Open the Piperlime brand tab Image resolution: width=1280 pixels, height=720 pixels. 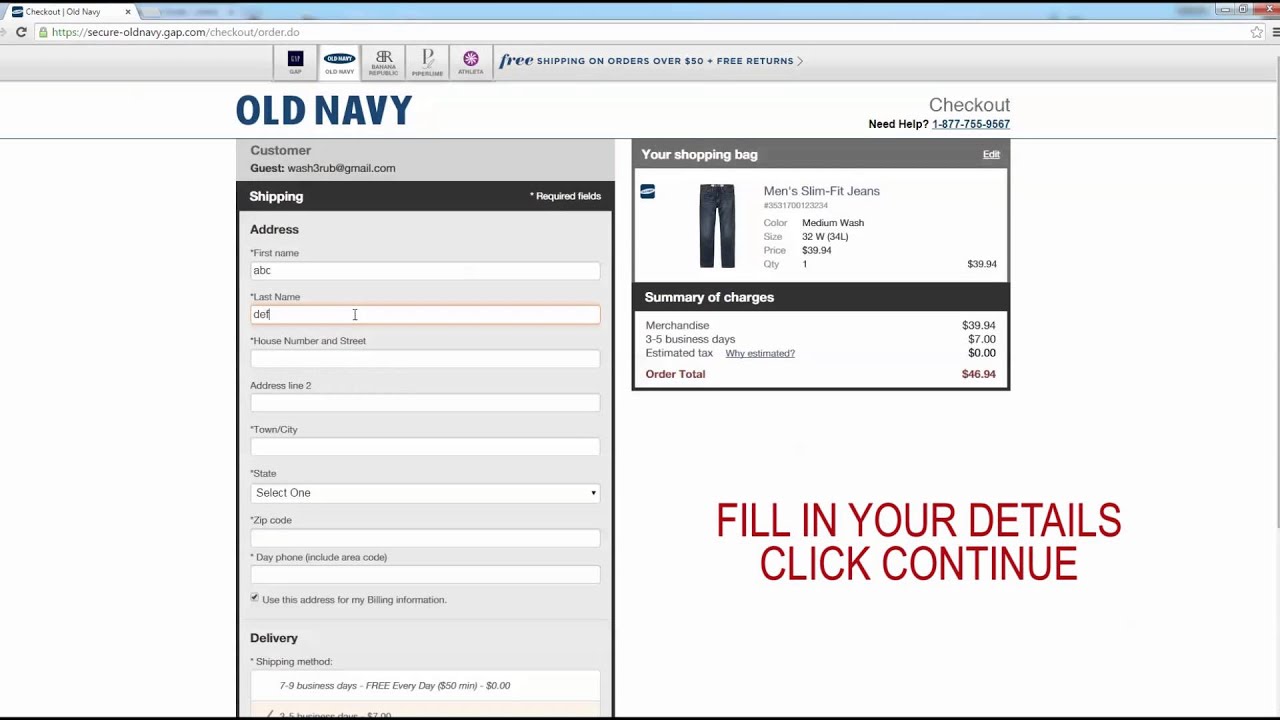(427, 62)
